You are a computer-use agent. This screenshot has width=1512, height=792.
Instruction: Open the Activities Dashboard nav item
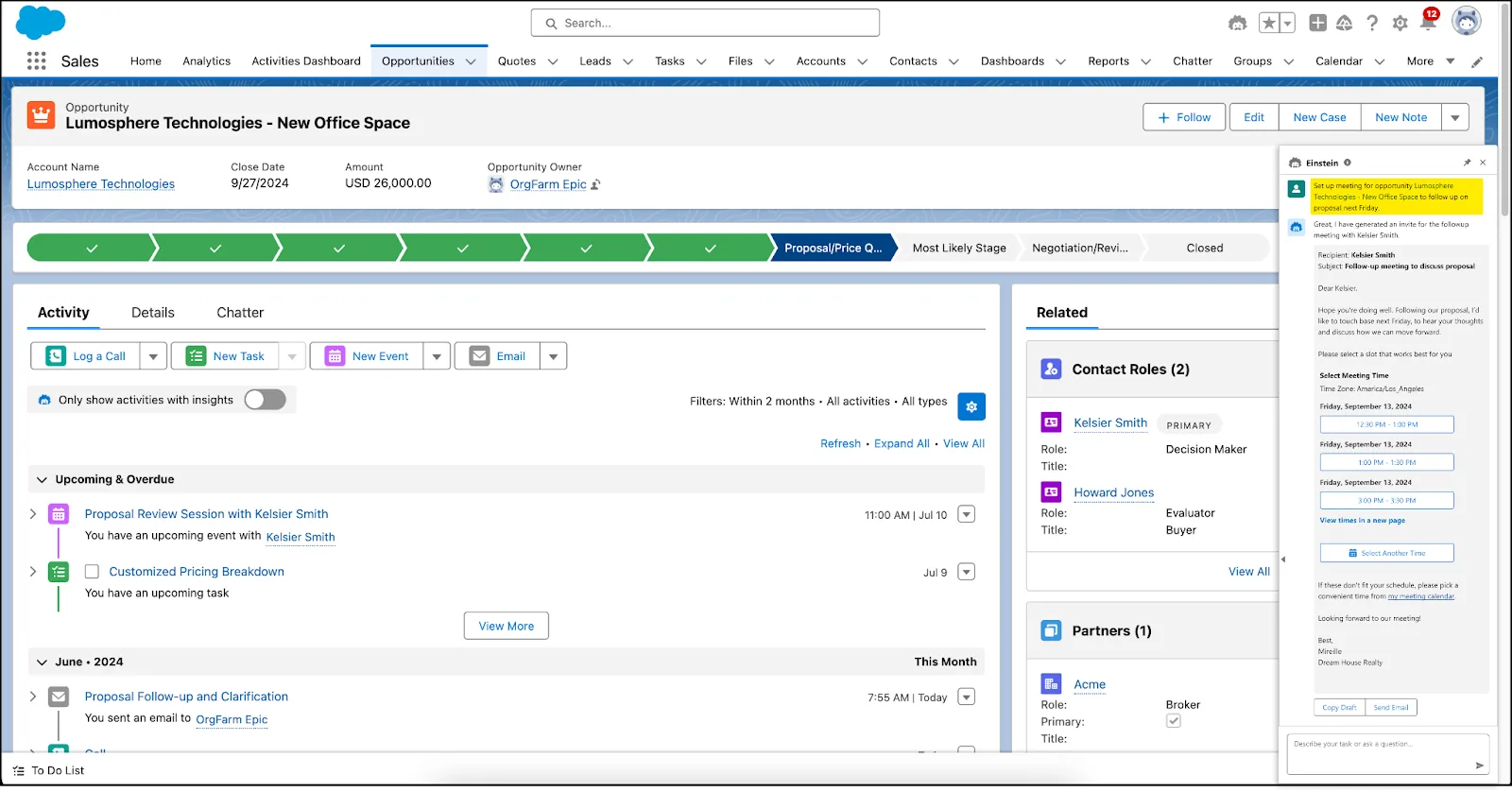point(306,61)
